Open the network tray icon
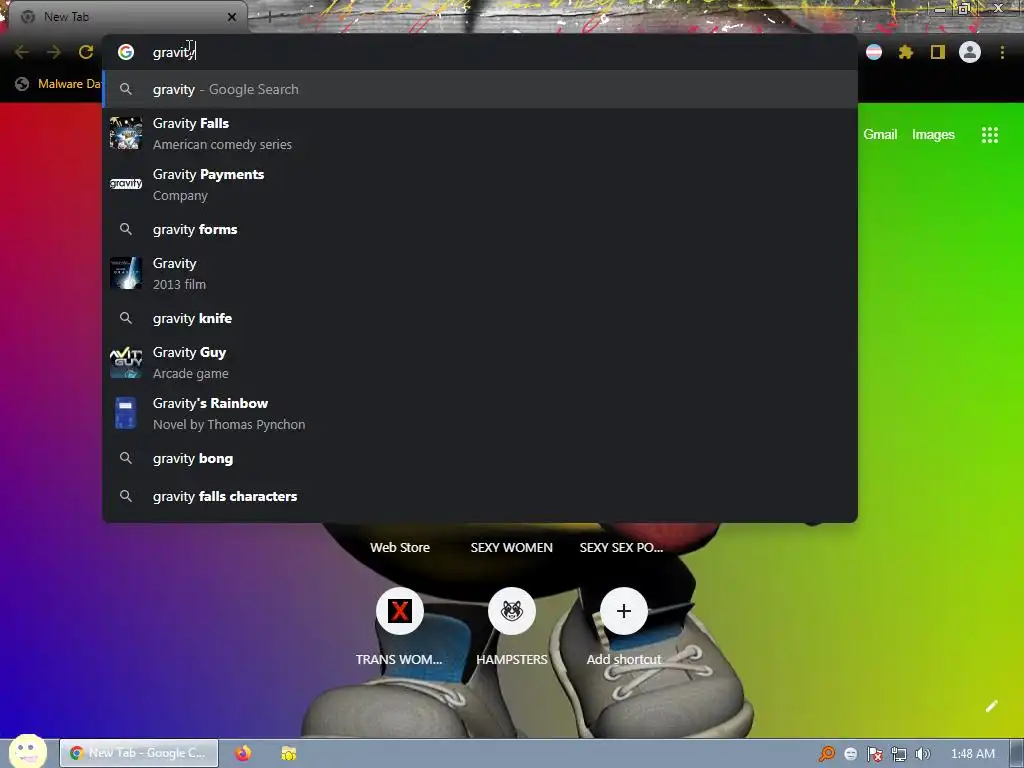The height and width of the screenshot is (768, 1024). (899, 754)
